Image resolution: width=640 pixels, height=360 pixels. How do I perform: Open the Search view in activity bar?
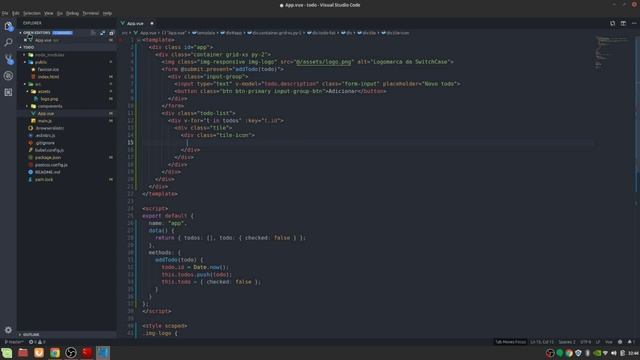8,42
